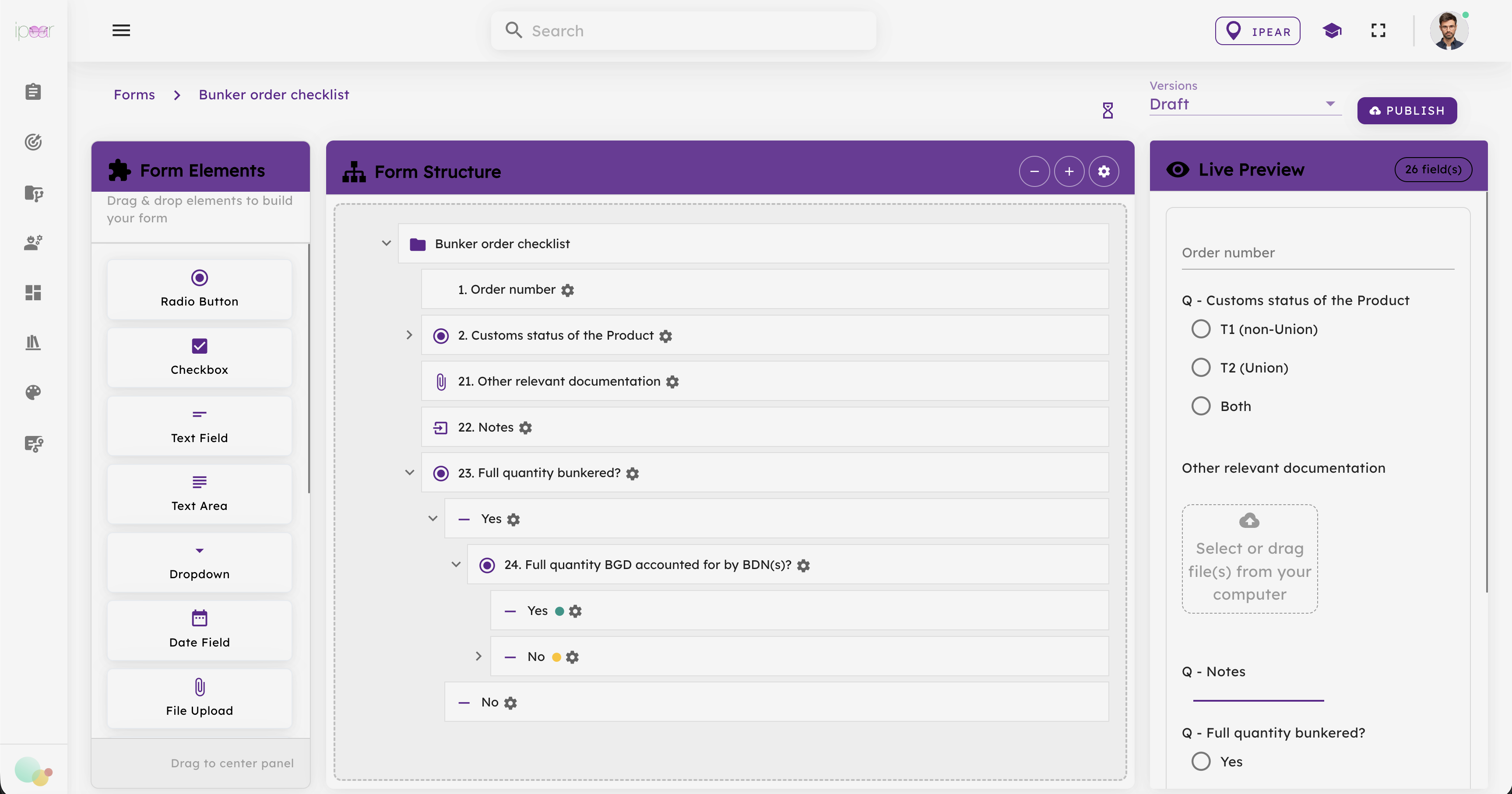This screenshot has width=1512, height=794.
Task: Expand the Customs status of the Product row
Action: pos(409,335)
